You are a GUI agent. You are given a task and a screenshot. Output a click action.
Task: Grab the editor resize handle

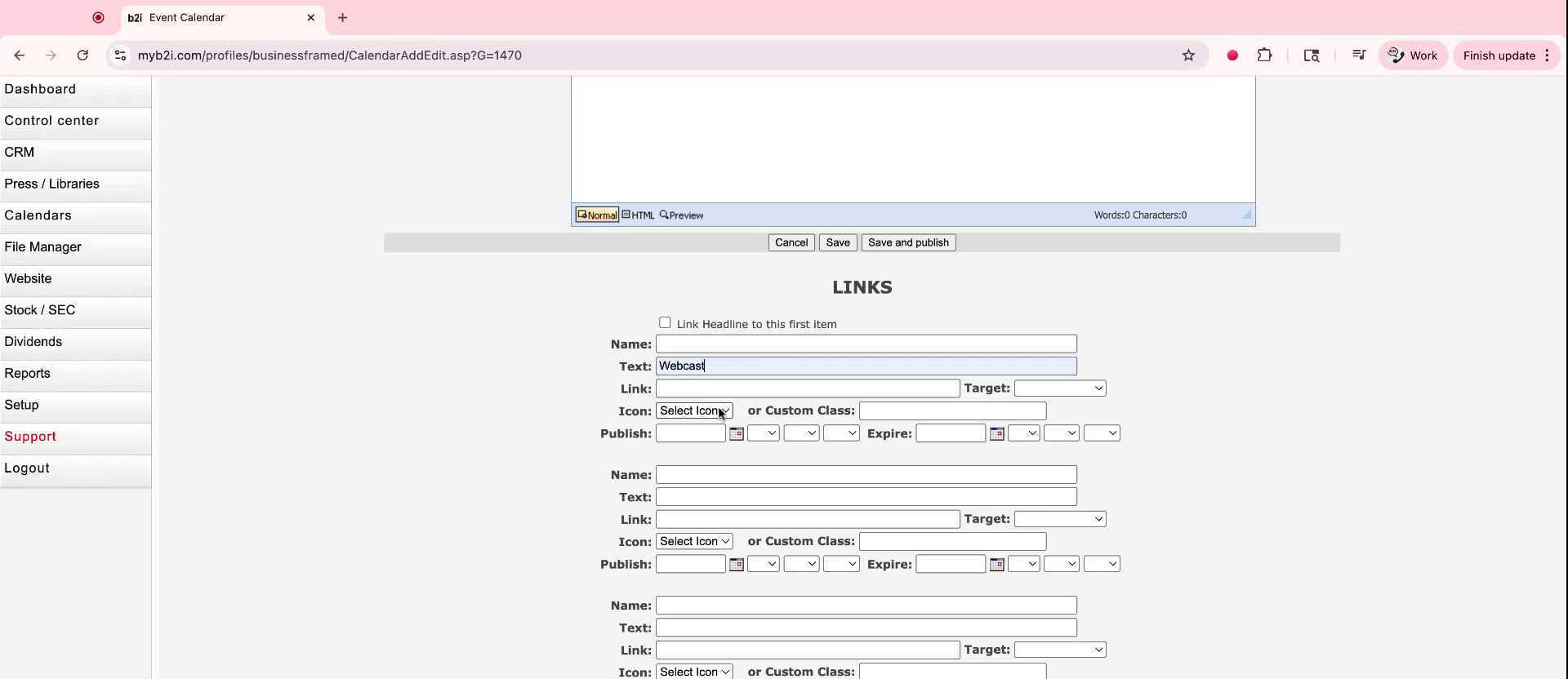point(1247,215)
